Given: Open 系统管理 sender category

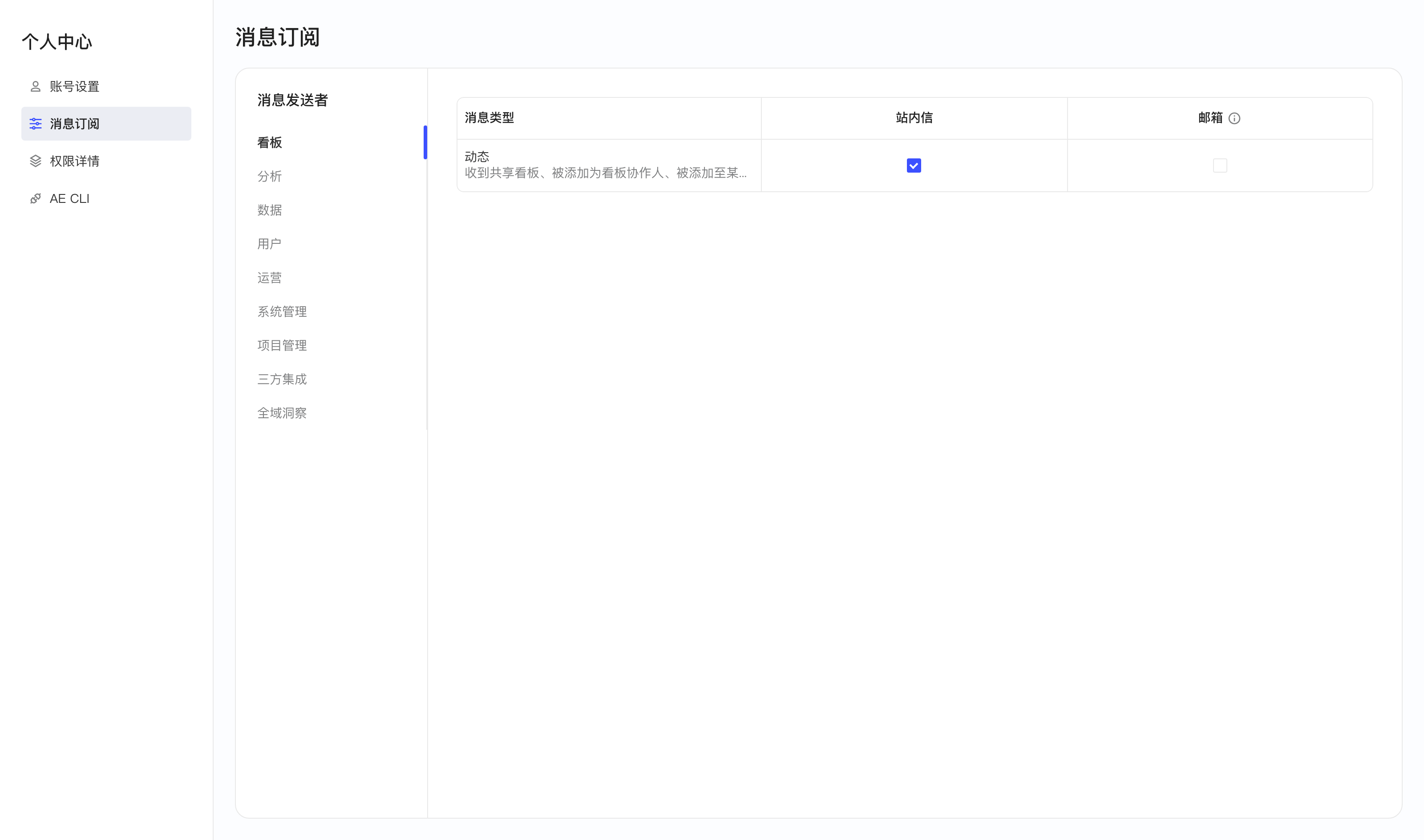Looking at the screenshot, I should [282, 312].
